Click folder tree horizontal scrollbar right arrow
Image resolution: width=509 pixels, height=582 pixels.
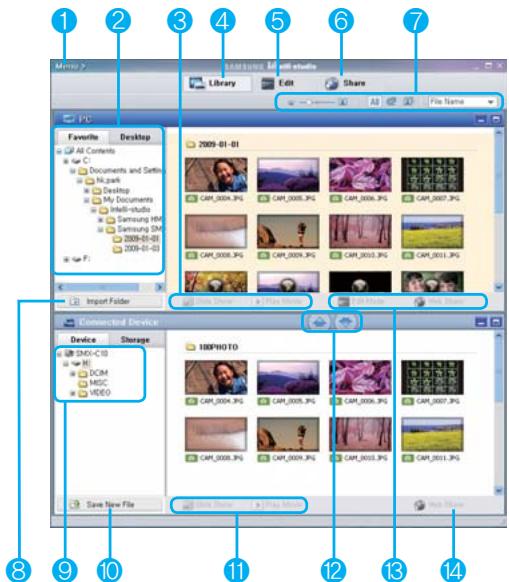(x=160, y=287)
